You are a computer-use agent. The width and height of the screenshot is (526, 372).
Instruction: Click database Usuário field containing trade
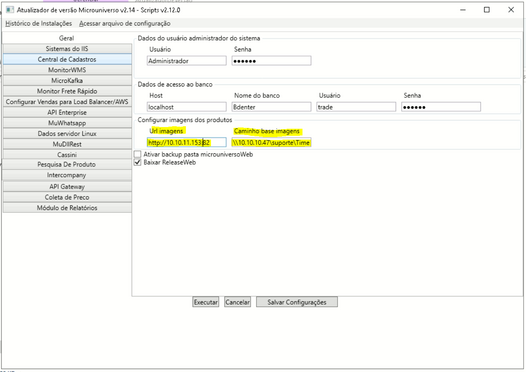point(356,107)
